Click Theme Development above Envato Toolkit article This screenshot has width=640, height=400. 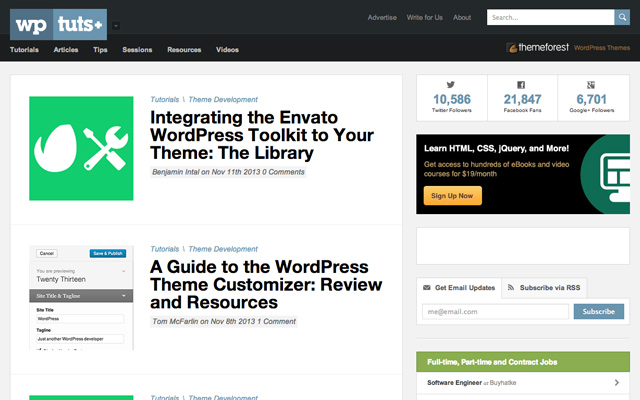tap(223, 100)
